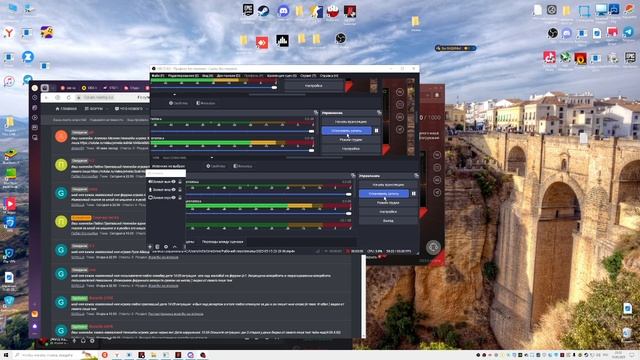Adjust the volume slider beneath the OBS menu bar
The width and height of the screenshot is (640, 360).
coord(214,87)
